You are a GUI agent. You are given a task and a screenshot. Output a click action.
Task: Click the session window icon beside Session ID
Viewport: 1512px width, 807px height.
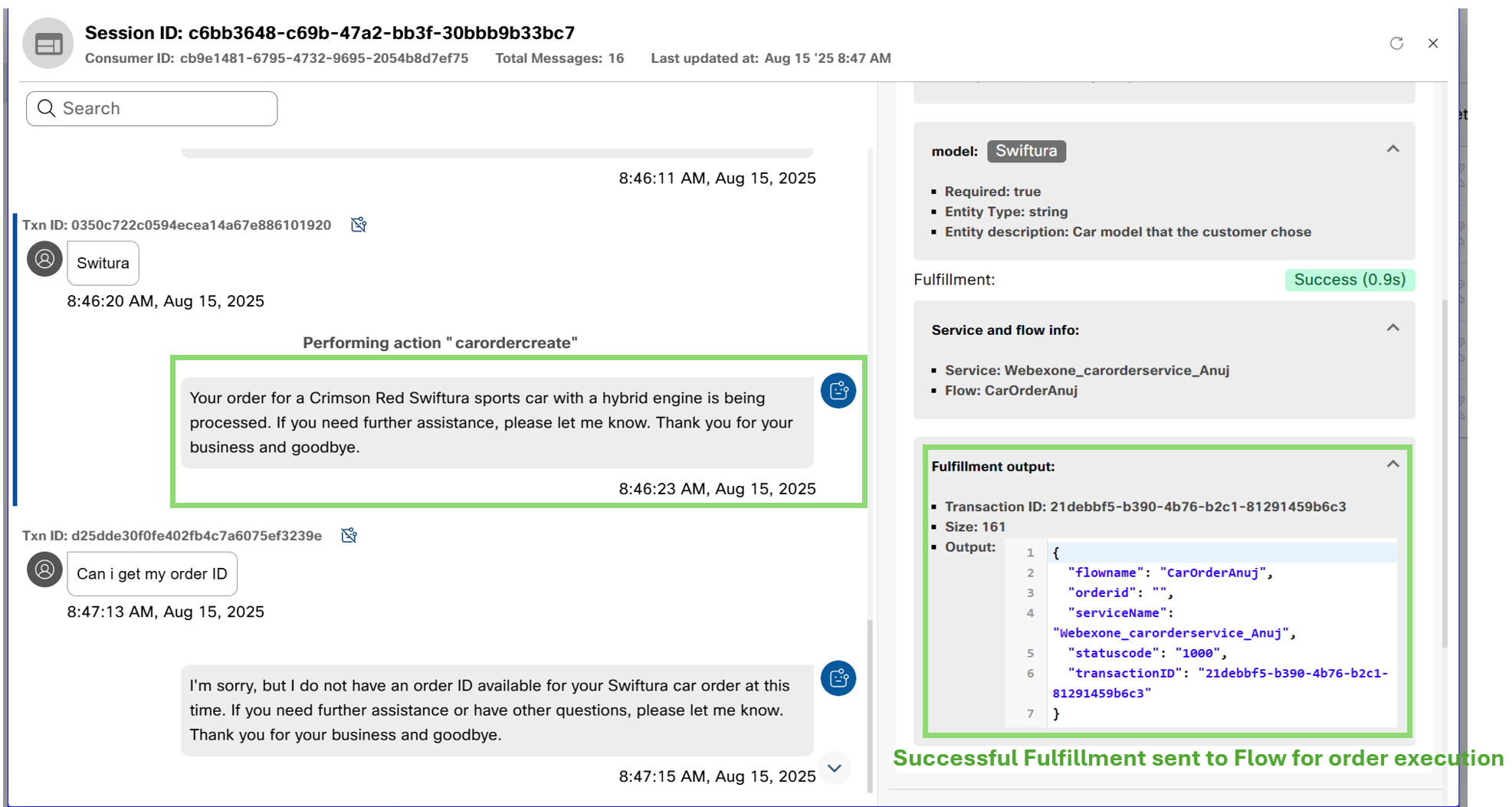48,44
